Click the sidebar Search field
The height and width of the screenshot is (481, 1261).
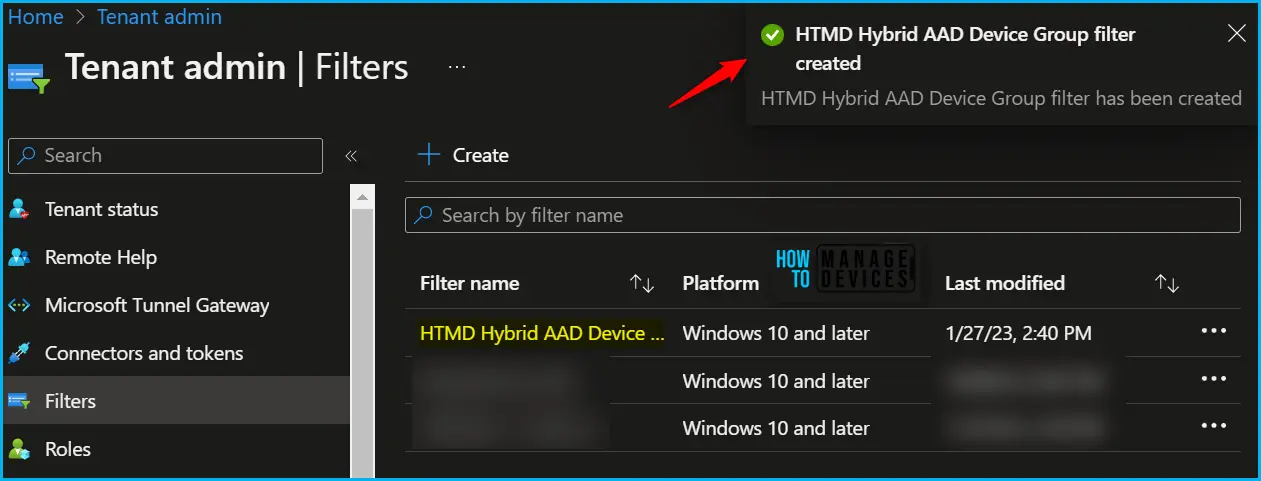coord(166,156)
